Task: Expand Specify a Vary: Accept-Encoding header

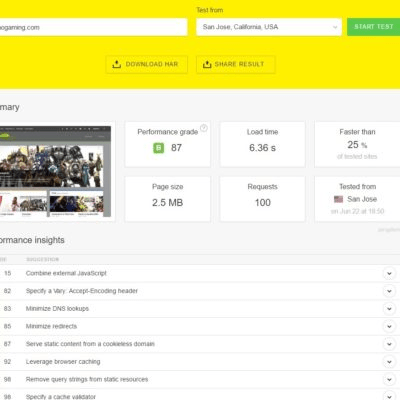Action: (389, 291)
